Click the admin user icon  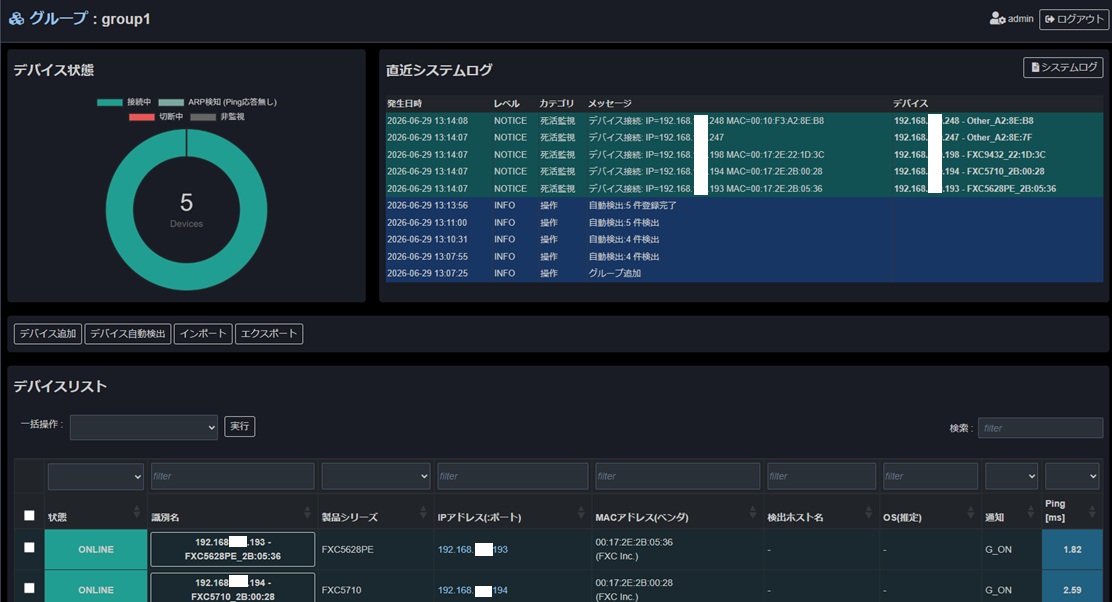pyautogui.click(x=997, y=18)
